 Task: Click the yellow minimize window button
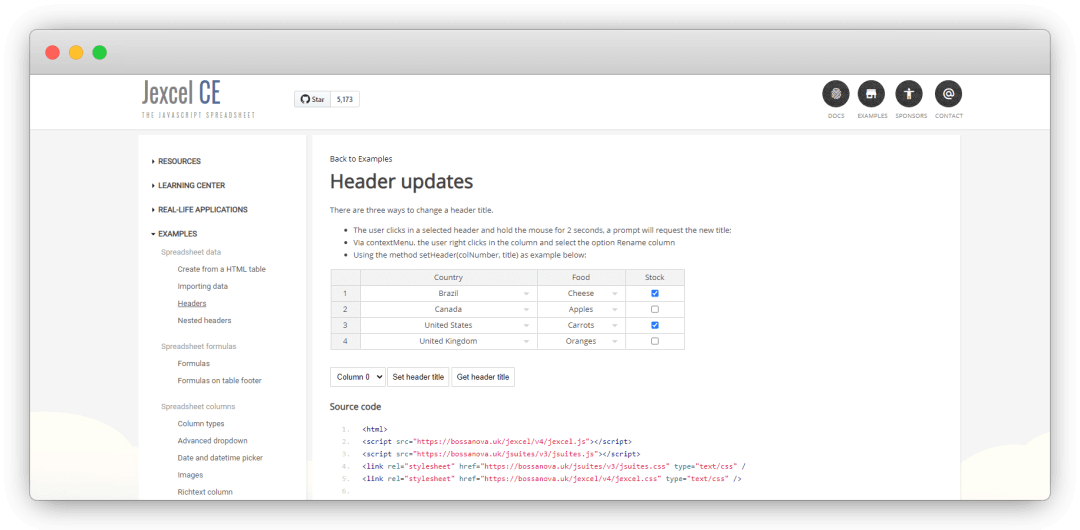tap(76, 52)
